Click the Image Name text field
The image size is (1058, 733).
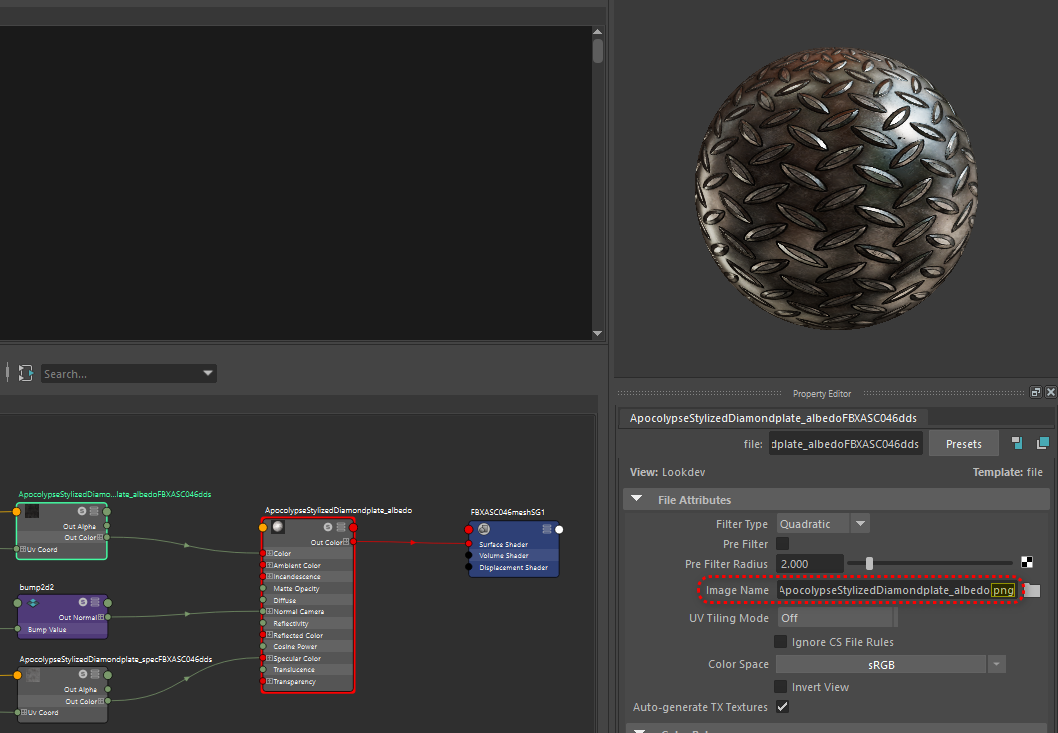point(885,591)
